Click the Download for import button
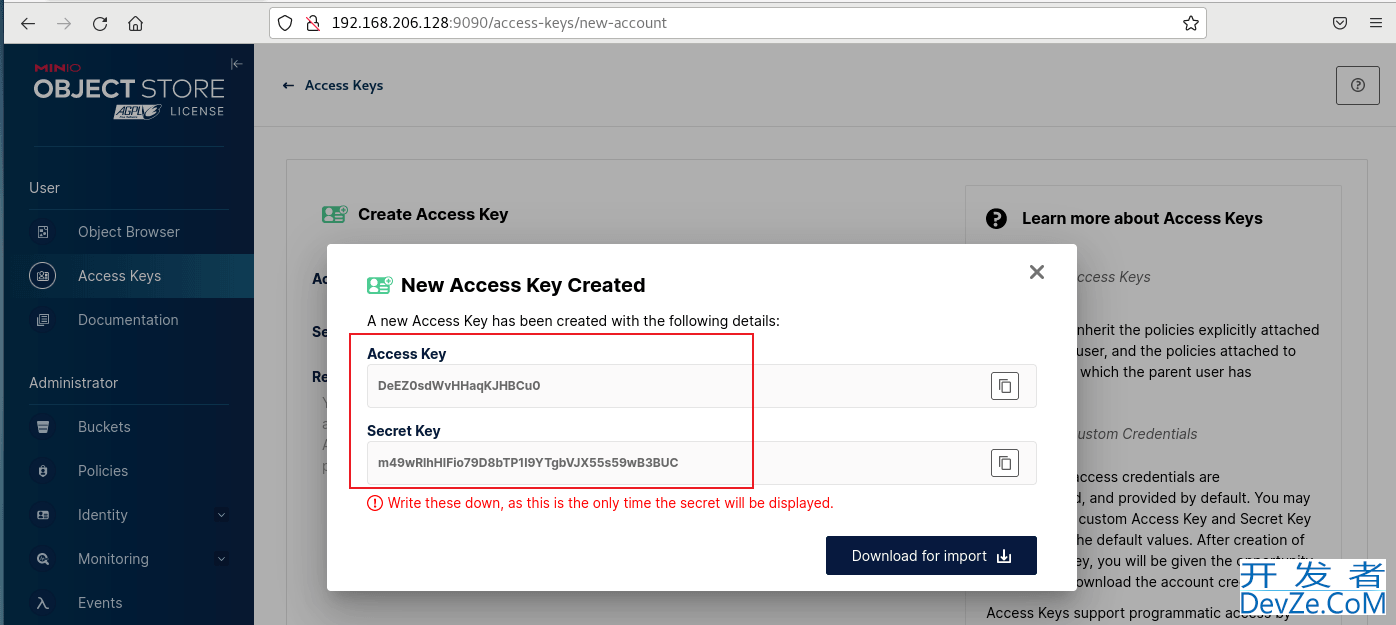 931,556
